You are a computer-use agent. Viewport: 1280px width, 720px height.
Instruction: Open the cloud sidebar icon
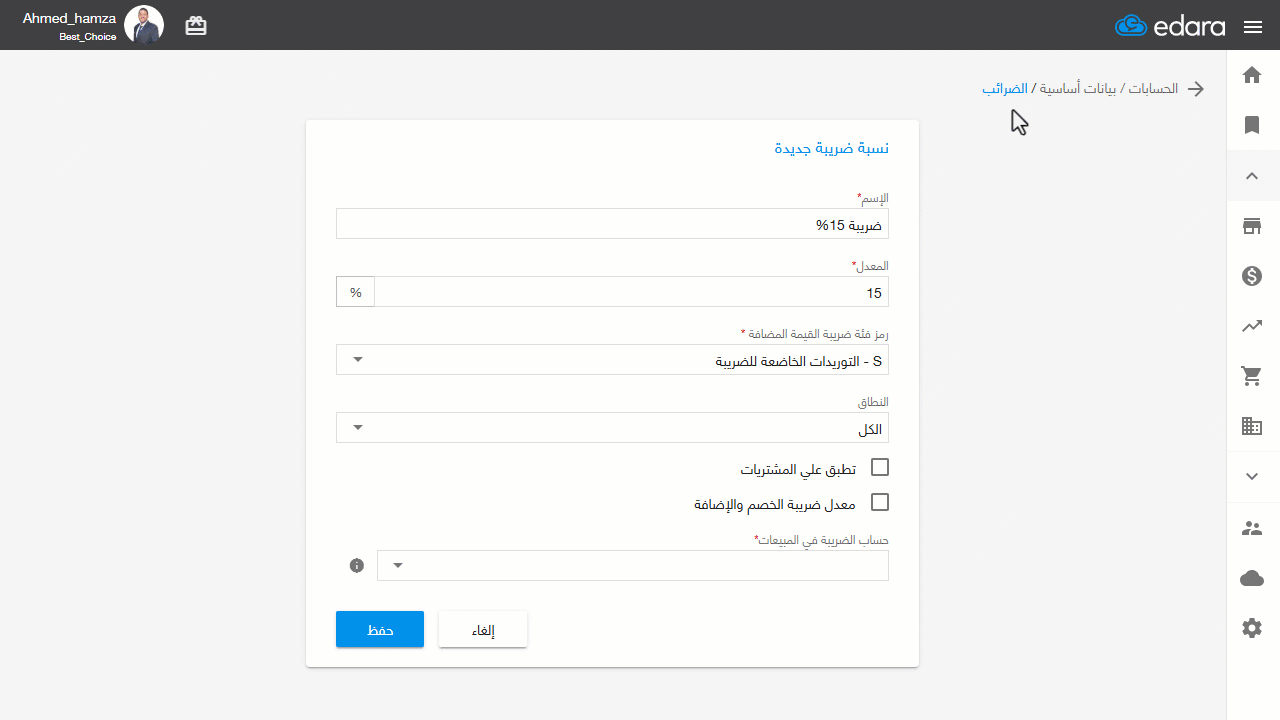[x=1252, y=578]
